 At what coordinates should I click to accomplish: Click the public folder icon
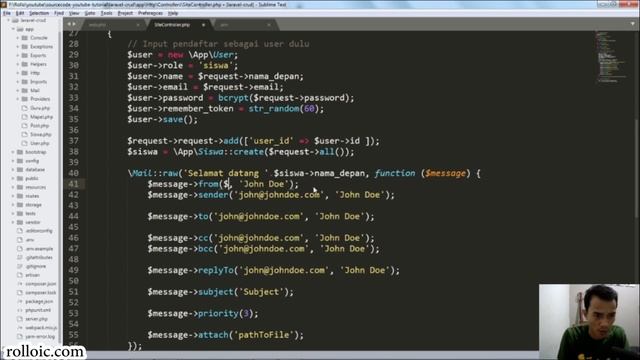[x=20, y=178]
